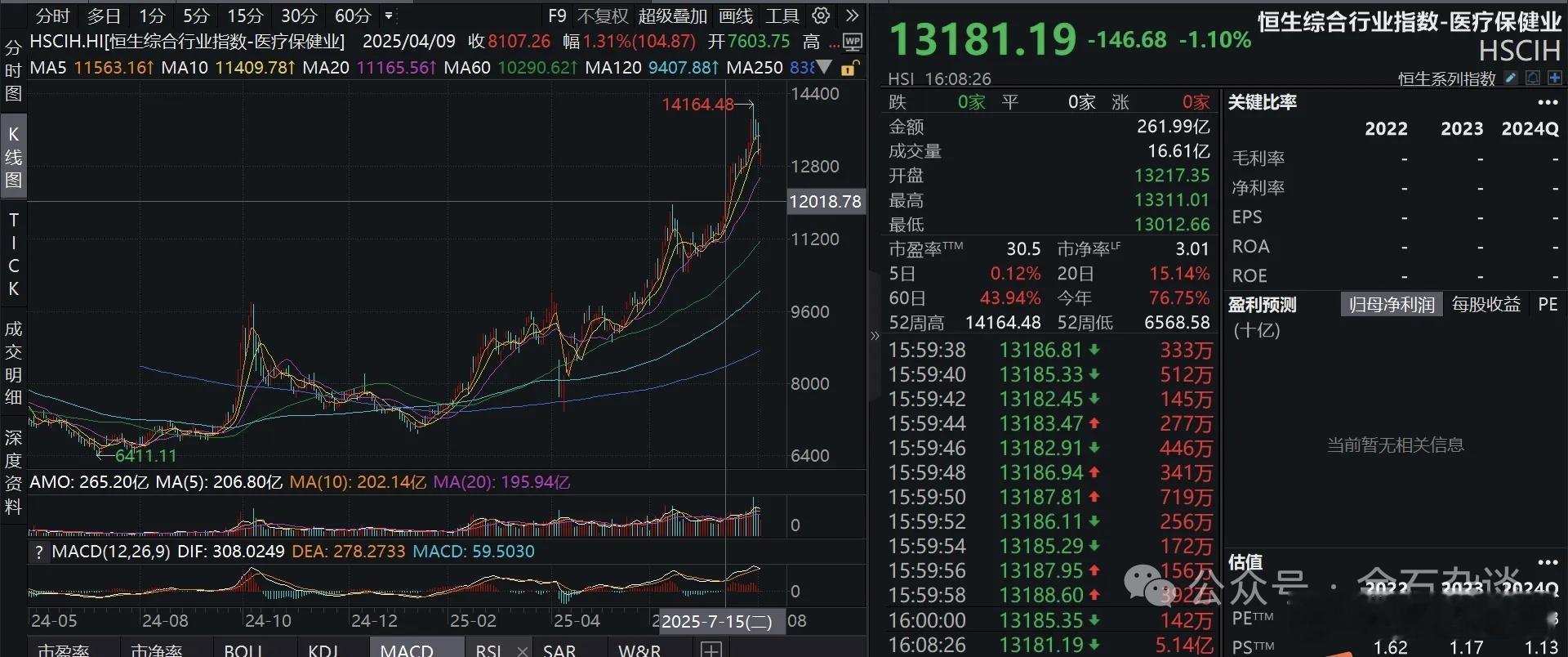Select the 市净率 indicator tab
1568x657 pixels.
click(x=157, y=650)
